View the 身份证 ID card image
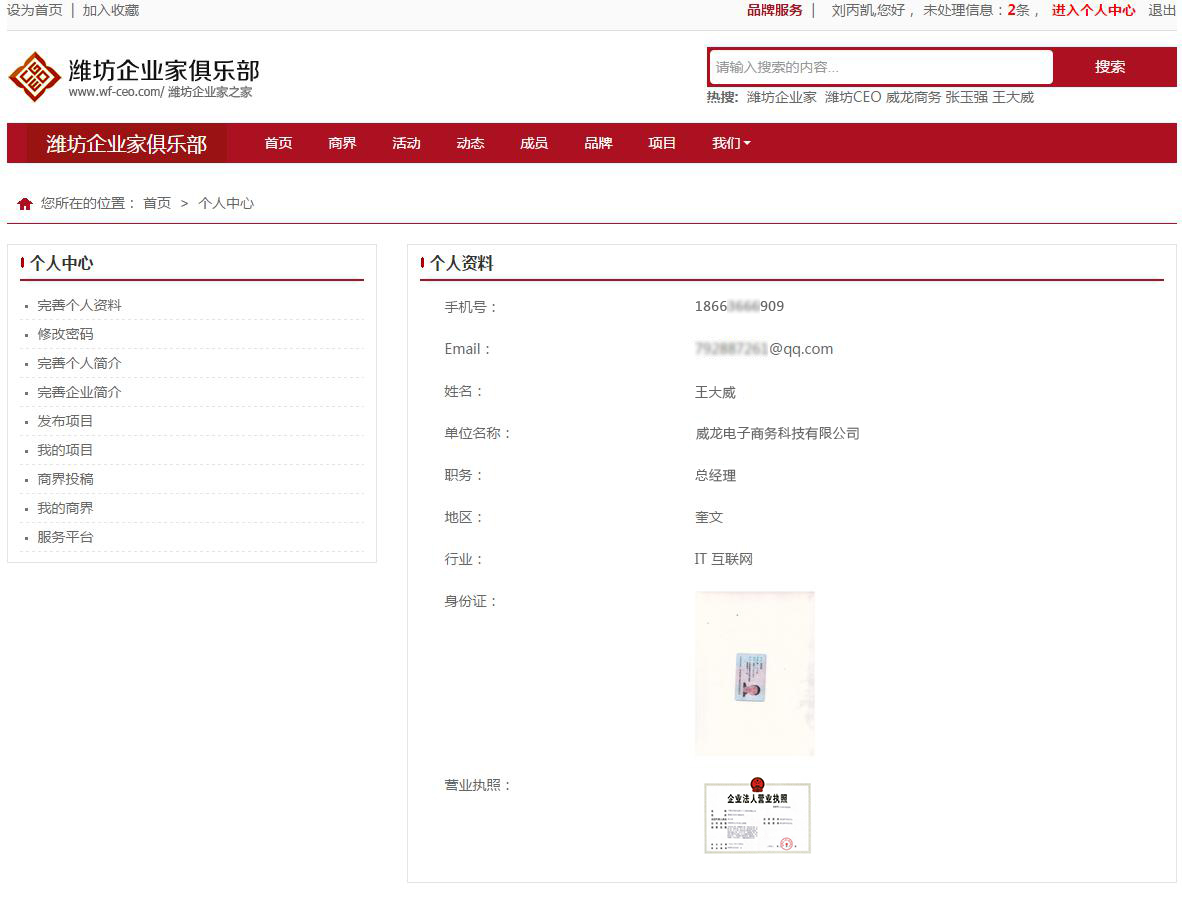The height and width of the screenshot is (900, 1182). pos(755,672)
